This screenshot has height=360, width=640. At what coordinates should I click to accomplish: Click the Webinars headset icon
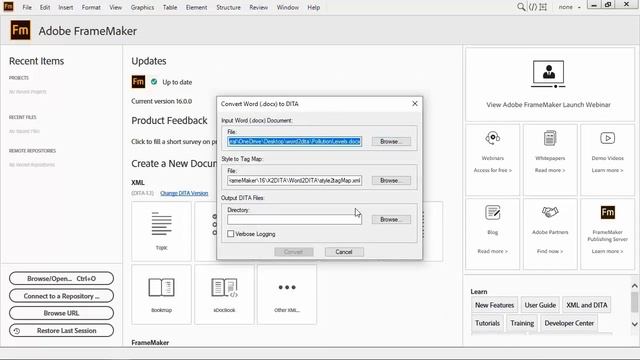(493, 138)
